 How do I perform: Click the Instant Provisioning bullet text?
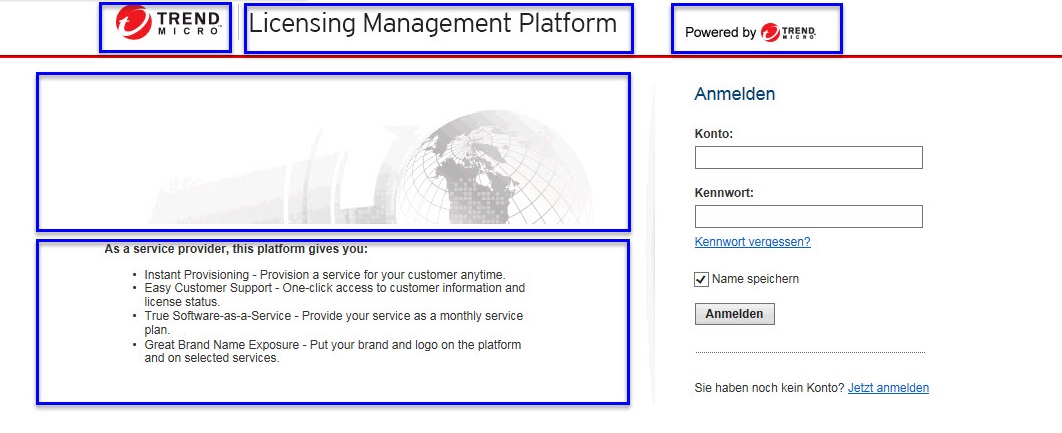325,274
